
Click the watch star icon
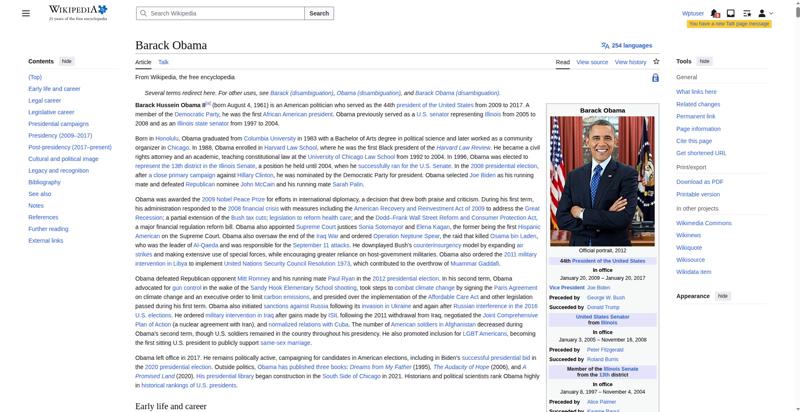pyautogui.click(x=657, y=62)
